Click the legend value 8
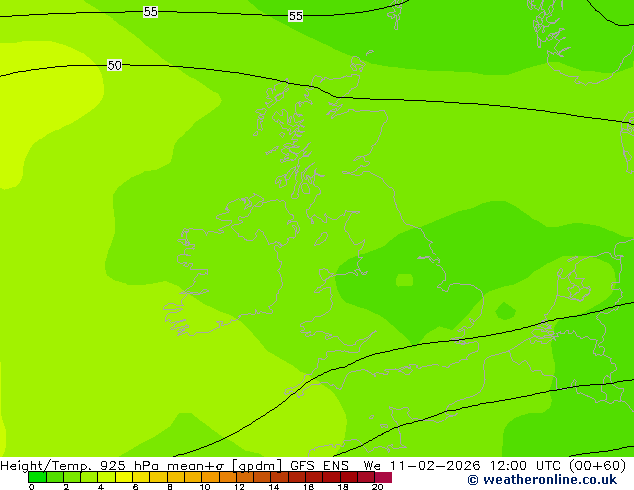The height and width of the screenshot is (490, 634). (x=170, y=487)
